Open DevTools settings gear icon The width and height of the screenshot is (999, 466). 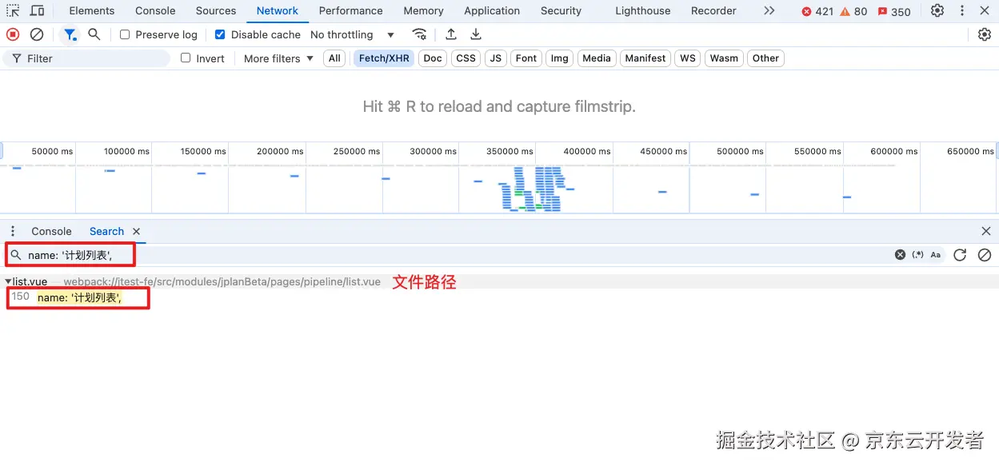(x=937, y=11)
